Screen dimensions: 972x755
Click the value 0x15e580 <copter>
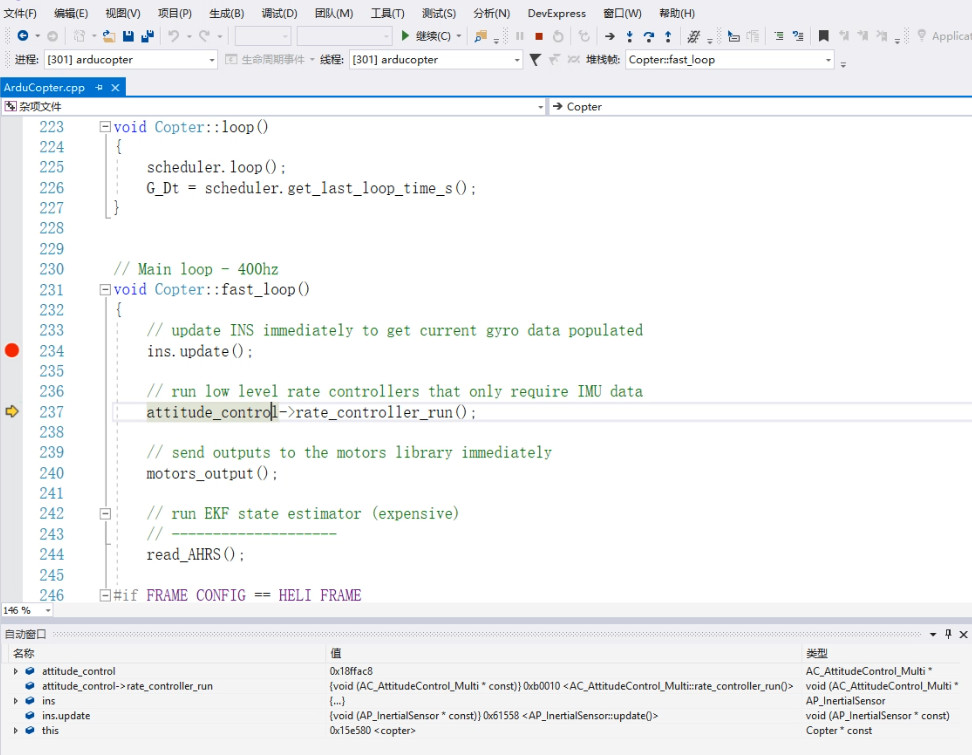coord(373,730)
